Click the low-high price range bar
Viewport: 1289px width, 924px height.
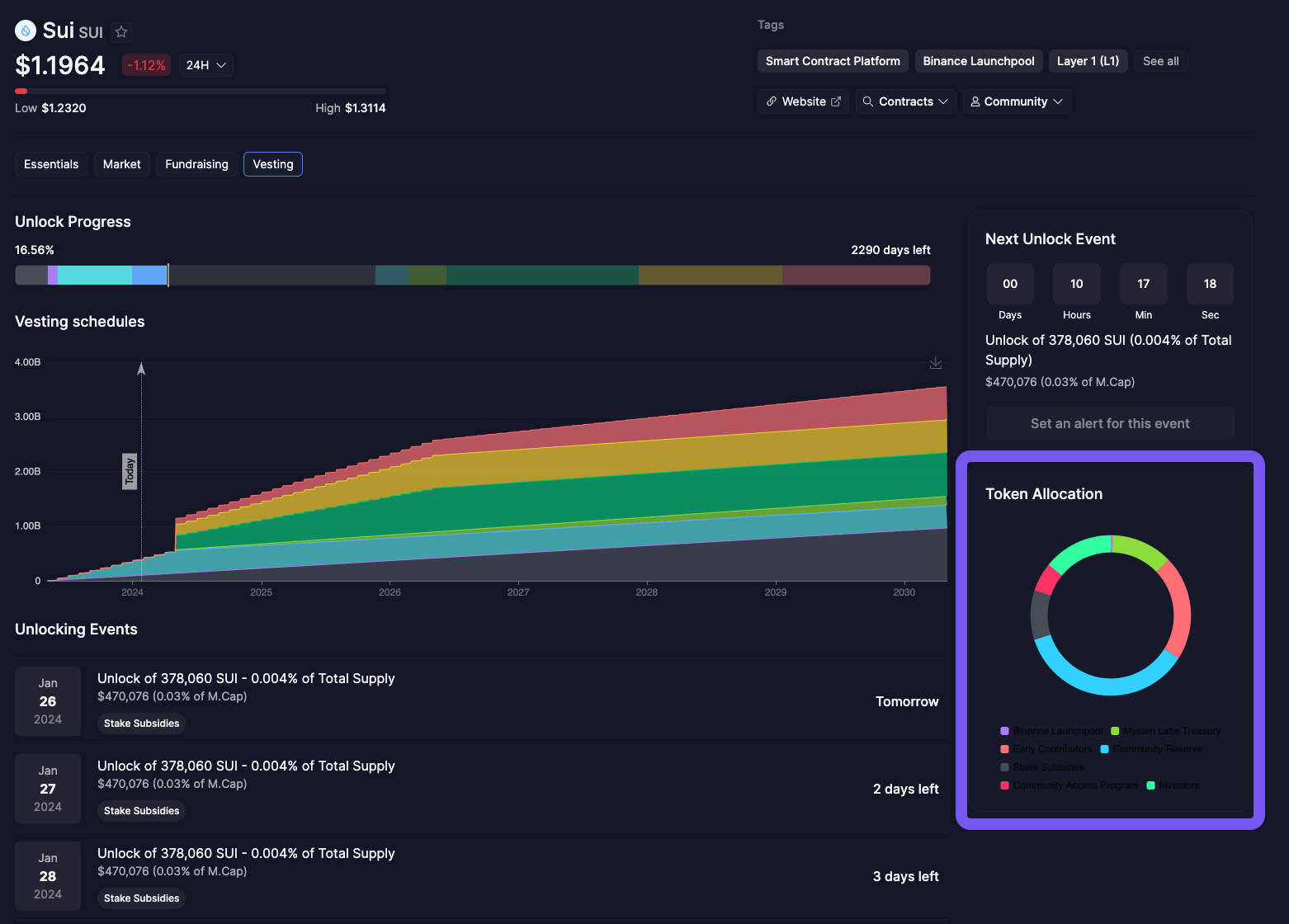pos(201,91)
